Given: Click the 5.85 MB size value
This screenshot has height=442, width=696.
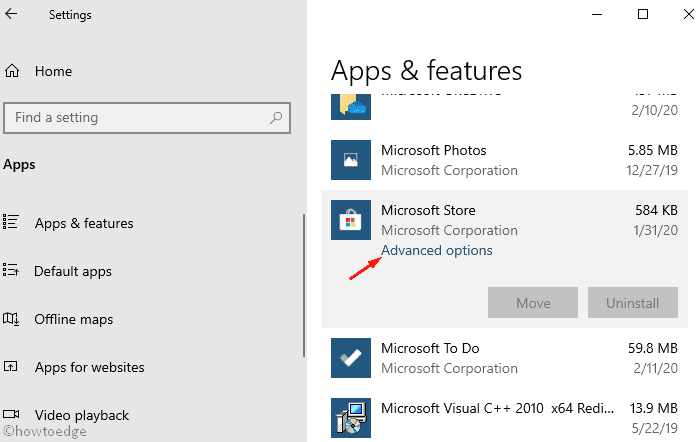Looking at the screenshot, I should point(652,150).
